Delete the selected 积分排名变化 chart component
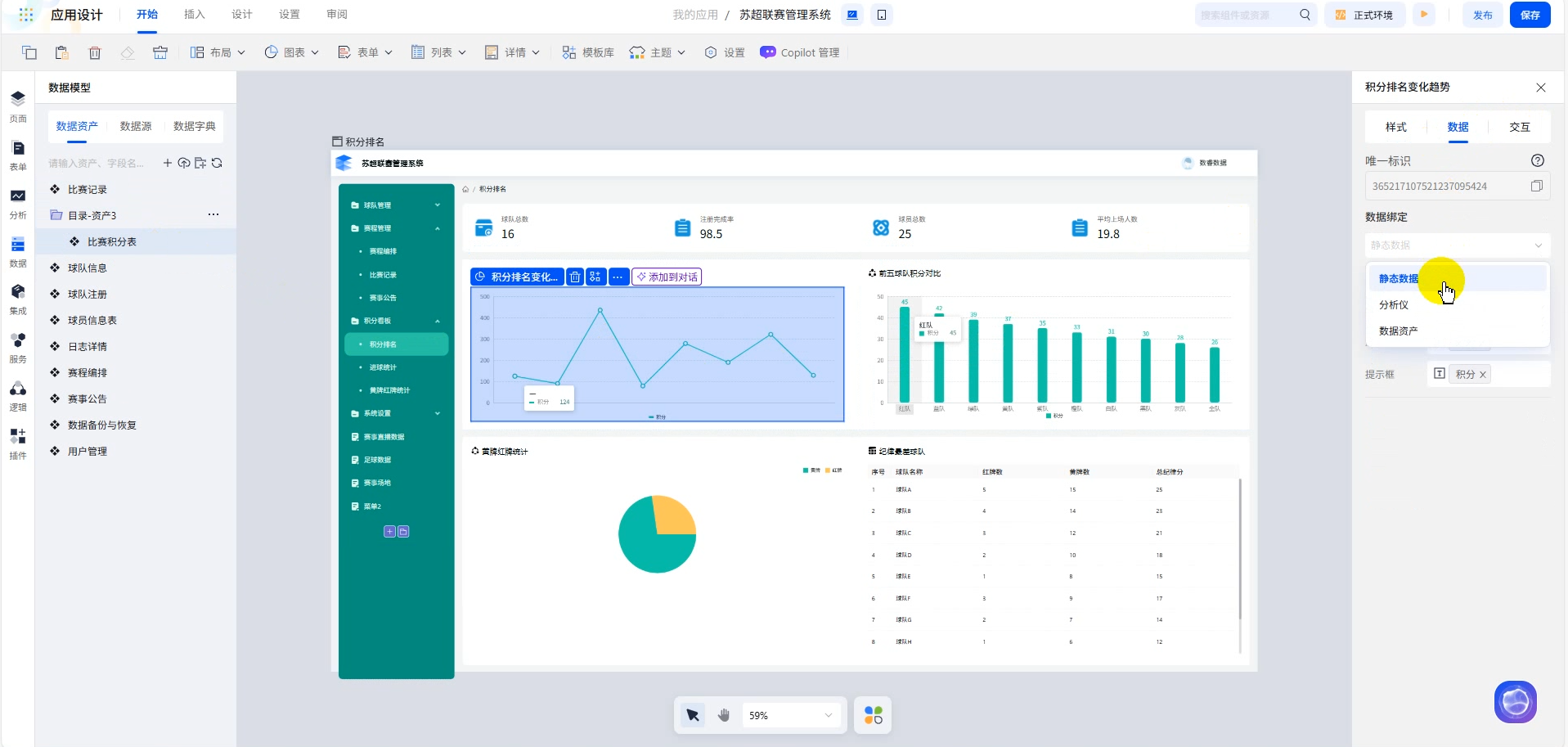1568x747 pixels. 575,277
